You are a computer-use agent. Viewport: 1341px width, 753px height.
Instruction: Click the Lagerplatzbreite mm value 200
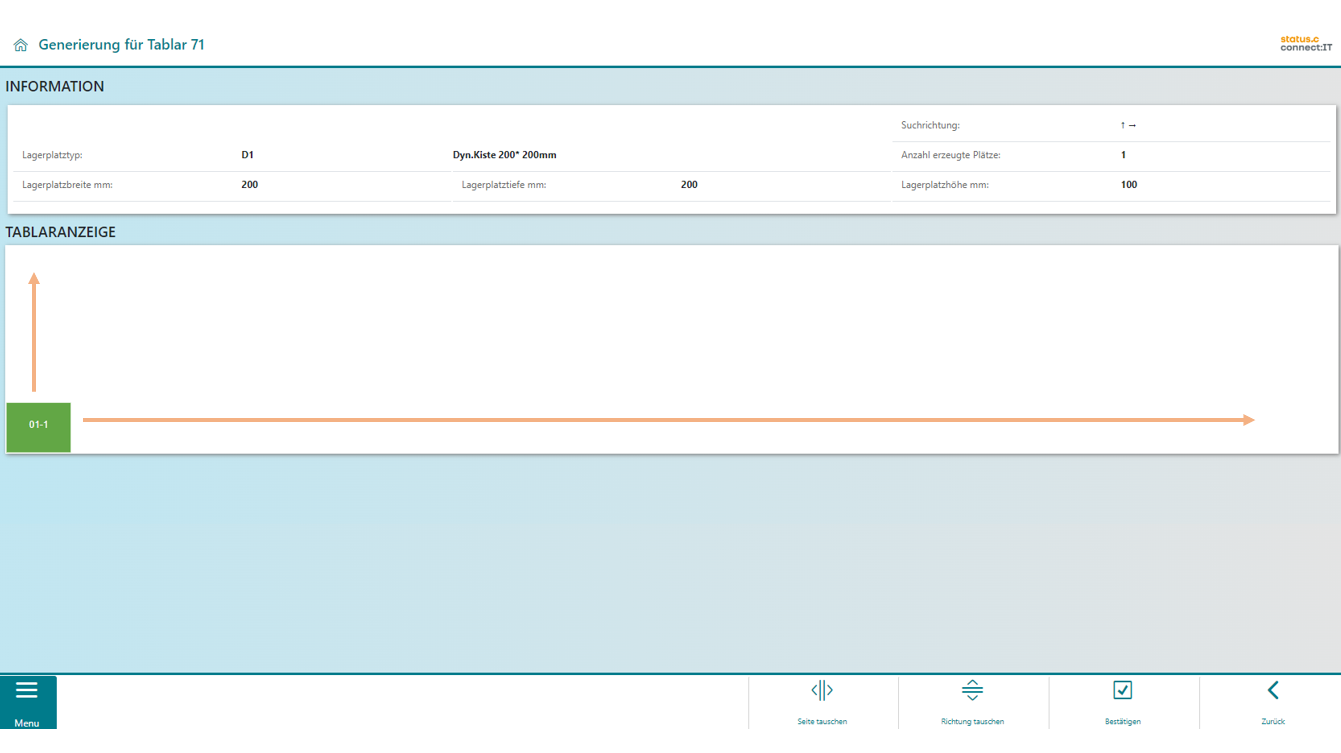pyautogui.click(x=249, y=185)
